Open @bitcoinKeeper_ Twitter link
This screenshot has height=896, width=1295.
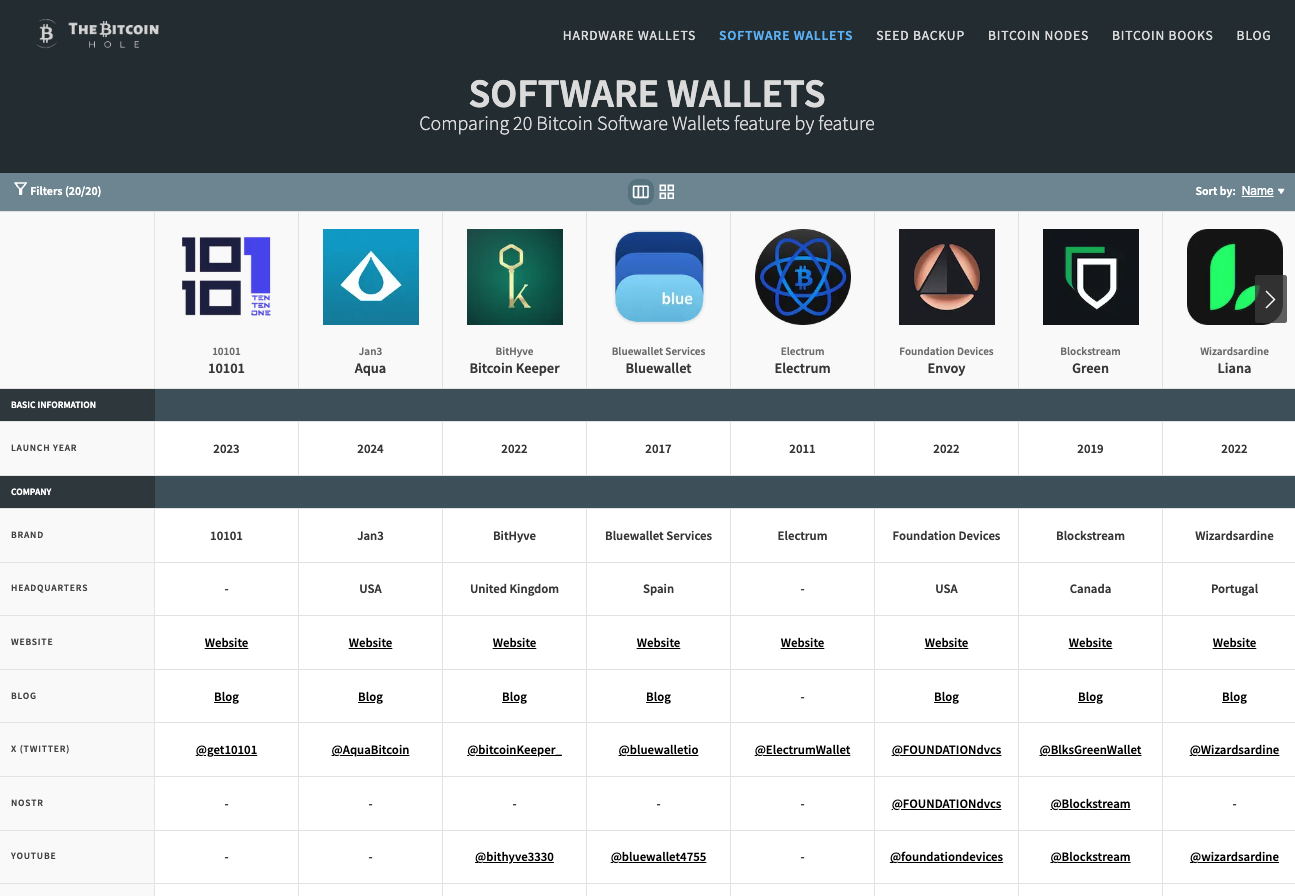click(515, 750)
